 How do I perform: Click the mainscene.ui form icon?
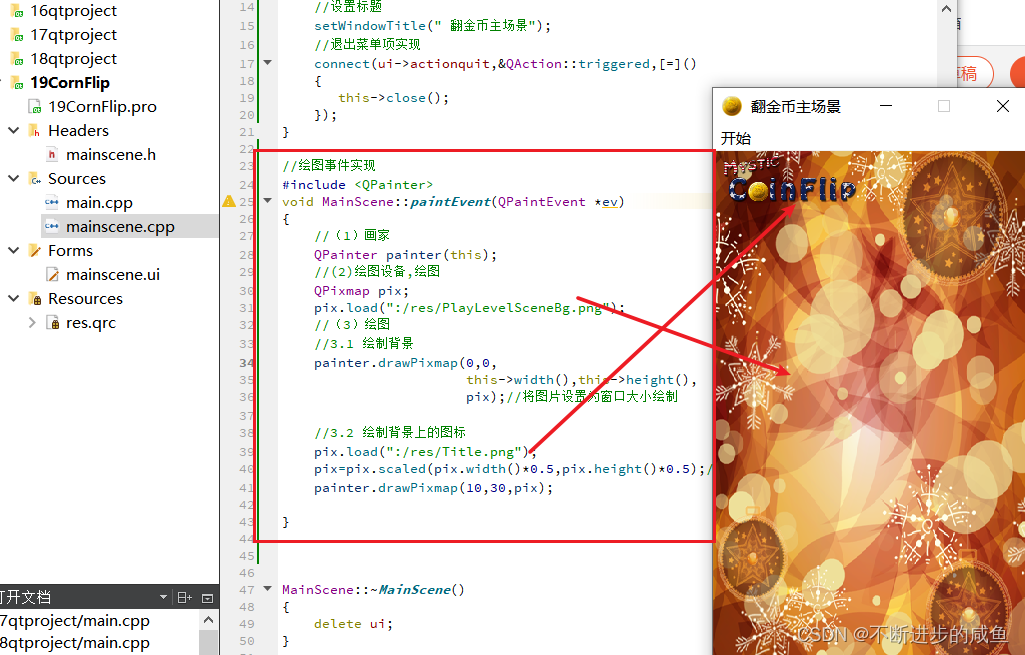pos(52,275)
